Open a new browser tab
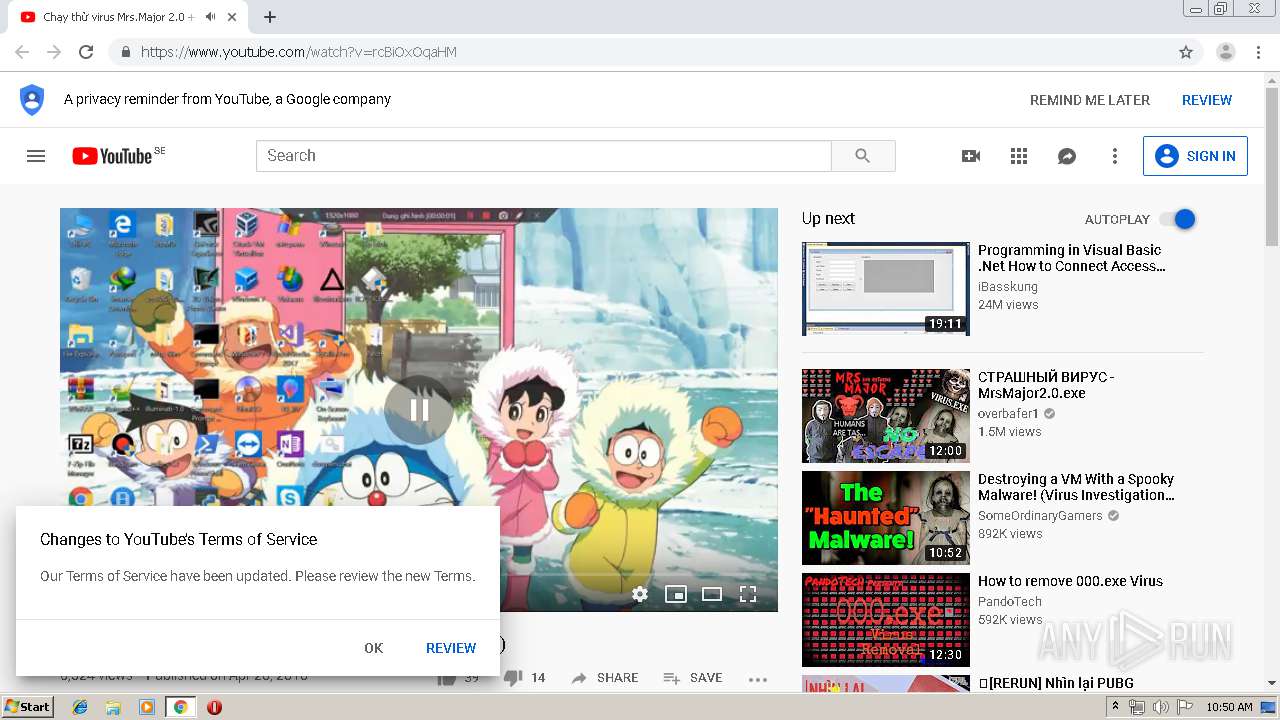1280x720 pixels. (270, 17)
